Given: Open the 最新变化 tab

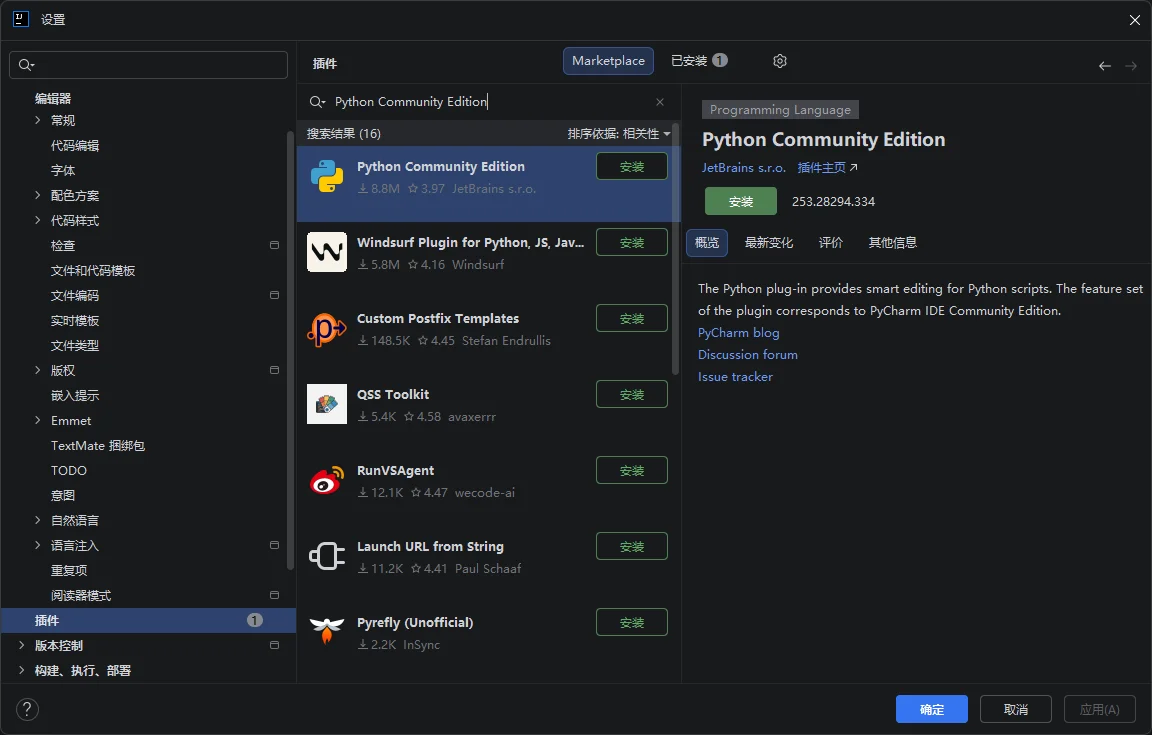Looking at the screenshot, I should [x=769, y=243].
